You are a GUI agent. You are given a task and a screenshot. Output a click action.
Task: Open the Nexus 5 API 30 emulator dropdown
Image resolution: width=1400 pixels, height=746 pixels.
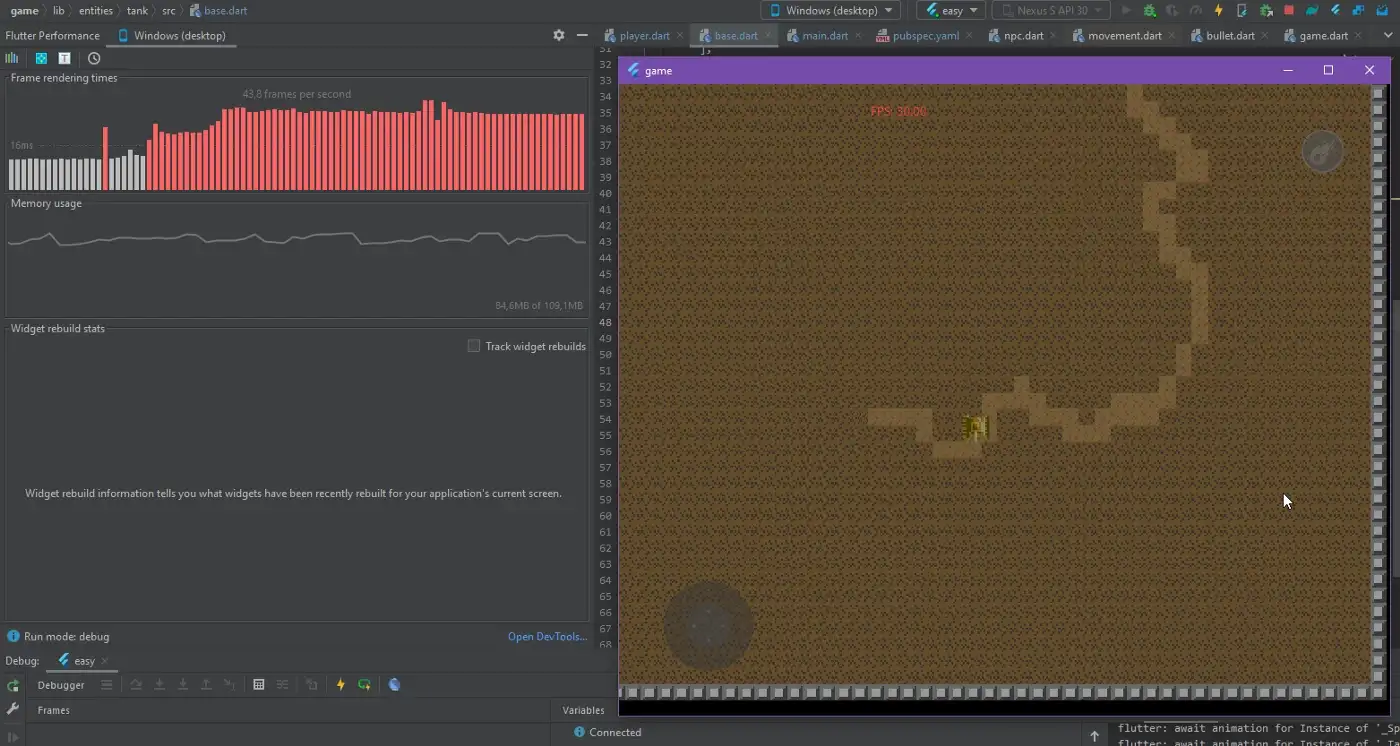click(x=1051, y=10)
